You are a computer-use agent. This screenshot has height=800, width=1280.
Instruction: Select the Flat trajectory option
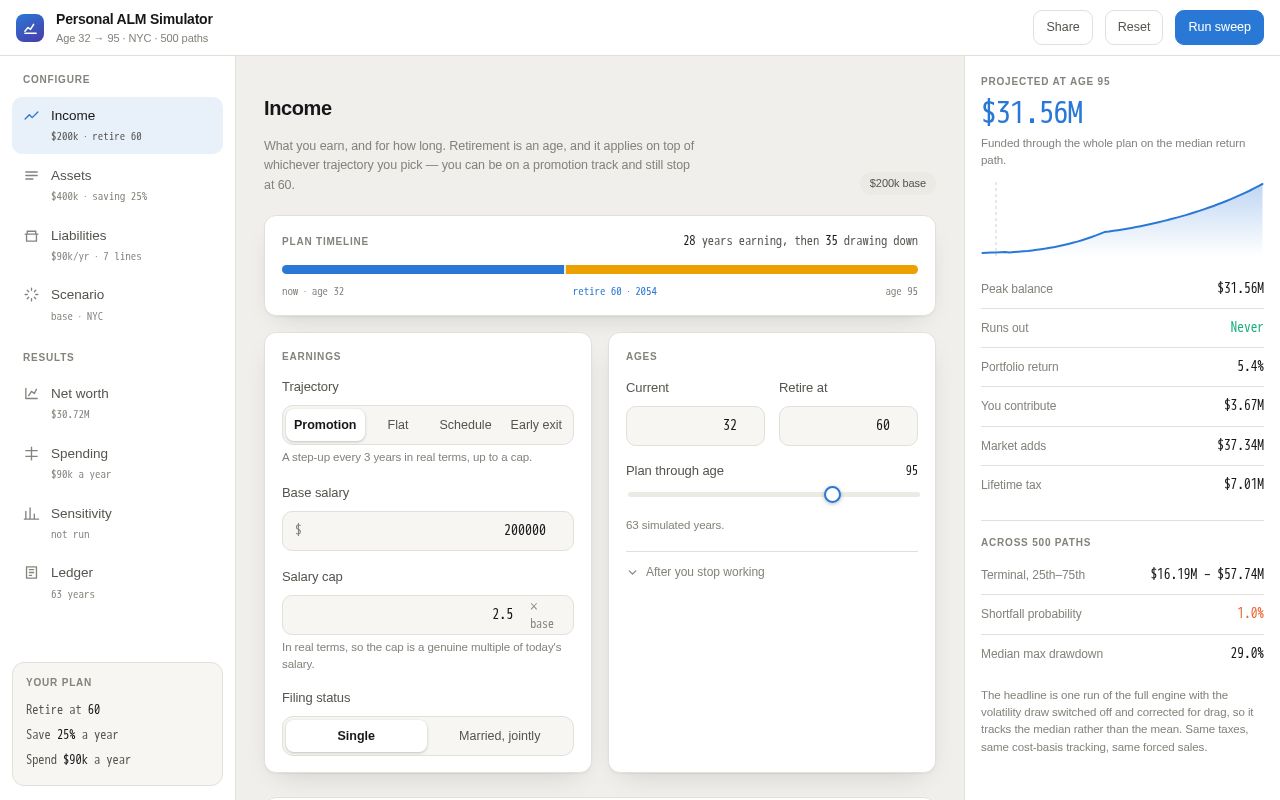point(398,425)
